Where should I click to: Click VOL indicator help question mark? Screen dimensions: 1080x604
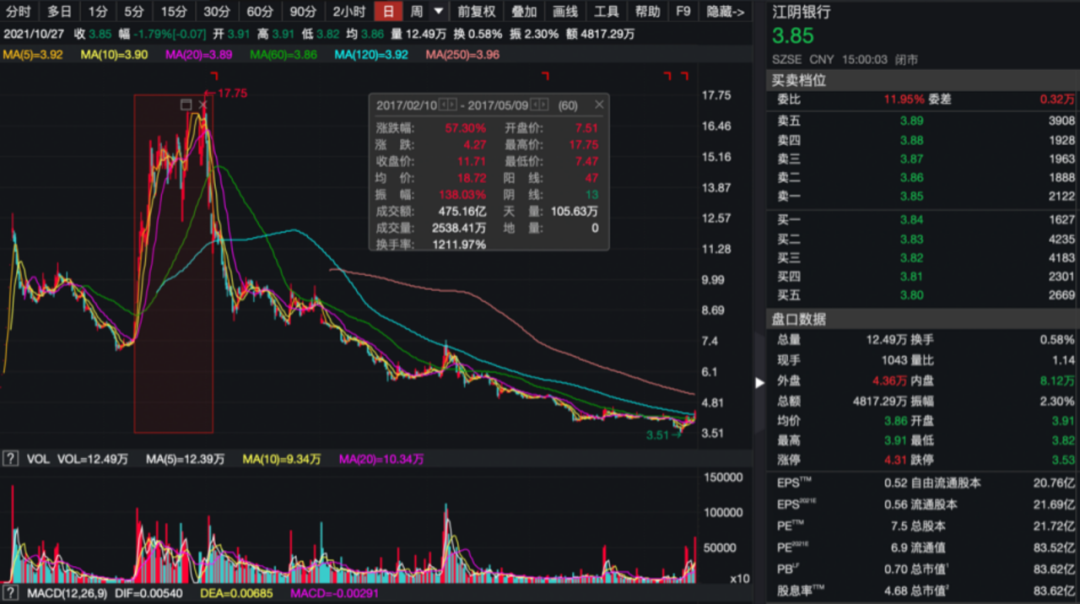pos(10,459)
